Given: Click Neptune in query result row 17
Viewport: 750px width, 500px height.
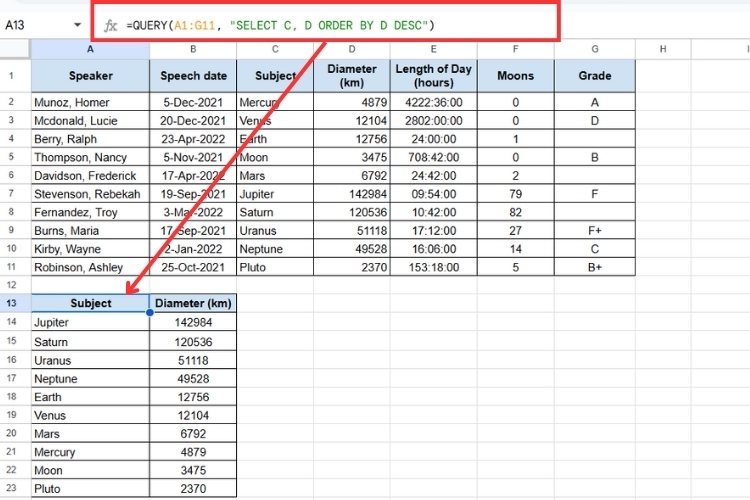Looking at the screenshot, I should click(x=90, y=378).
